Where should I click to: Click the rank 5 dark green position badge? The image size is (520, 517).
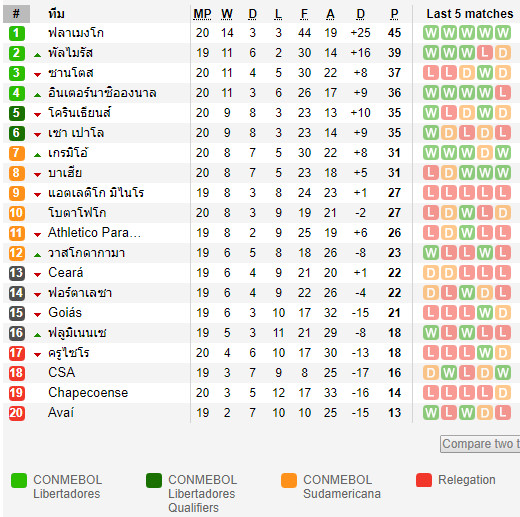point(17,113)
